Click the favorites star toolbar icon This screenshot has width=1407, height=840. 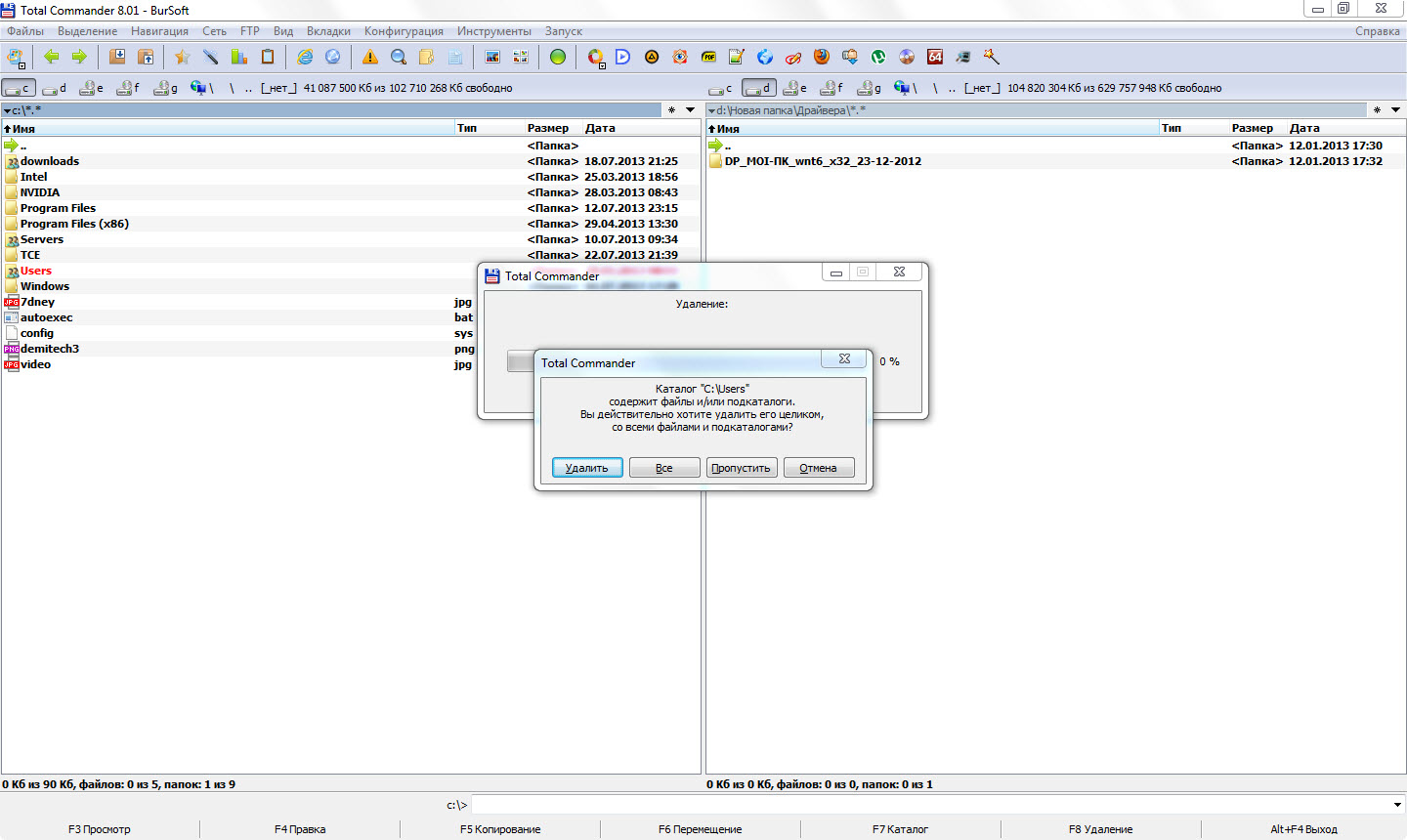point(182,57)
